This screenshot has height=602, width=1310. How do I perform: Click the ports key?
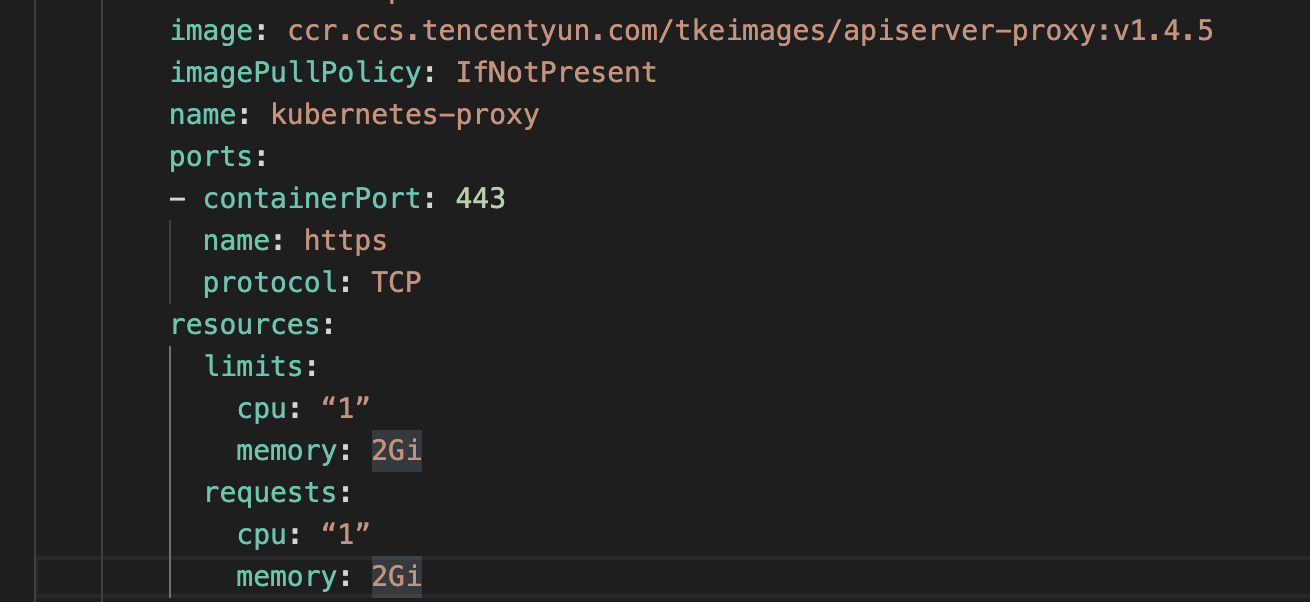(x=210, y=157)
